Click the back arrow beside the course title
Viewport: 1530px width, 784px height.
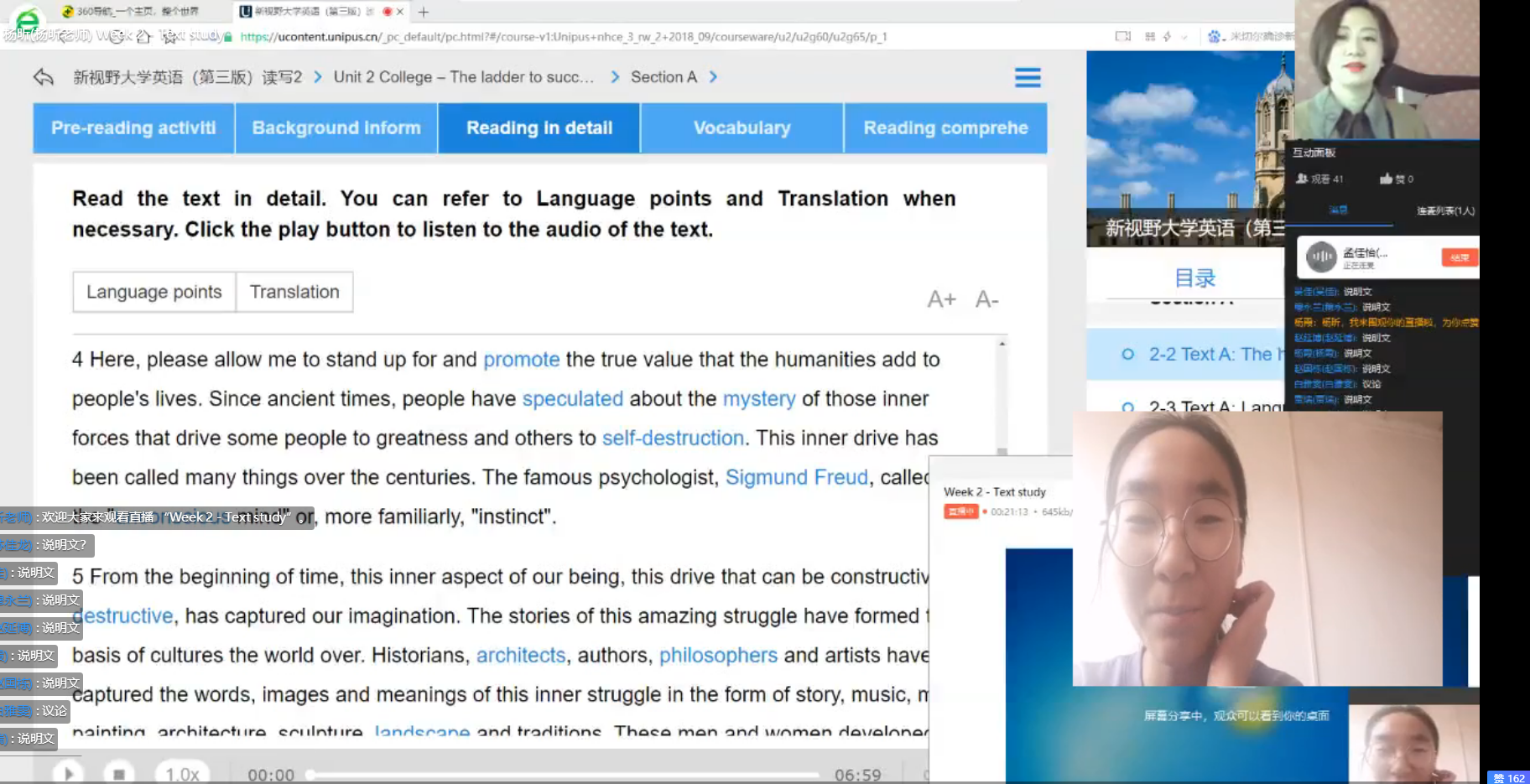pos(44,78)
